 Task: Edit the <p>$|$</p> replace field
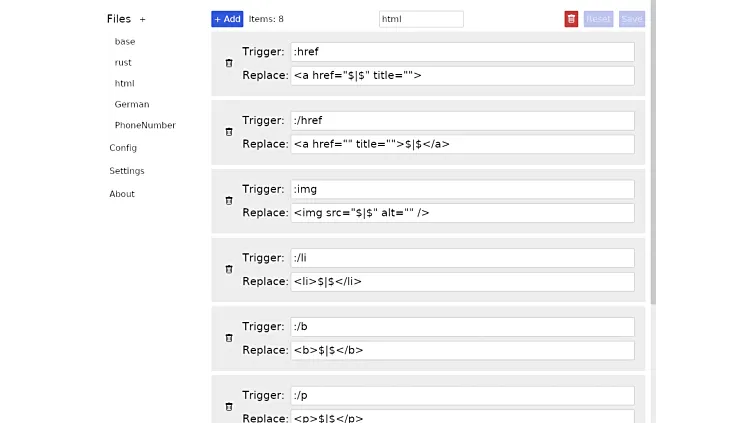coord(462,417)
